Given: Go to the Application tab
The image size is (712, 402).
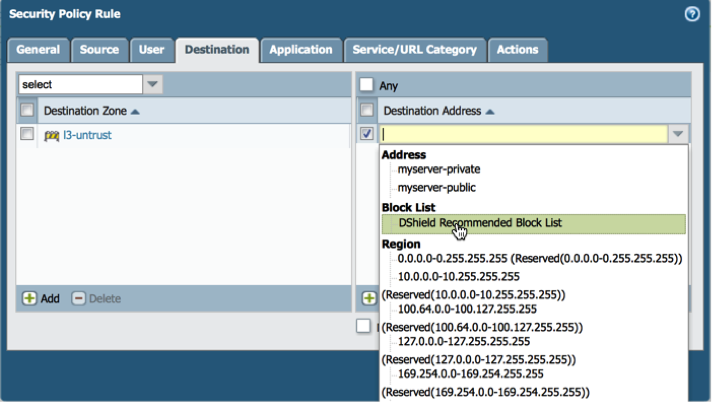Looking at the screenshot, I should pos(301,50).
